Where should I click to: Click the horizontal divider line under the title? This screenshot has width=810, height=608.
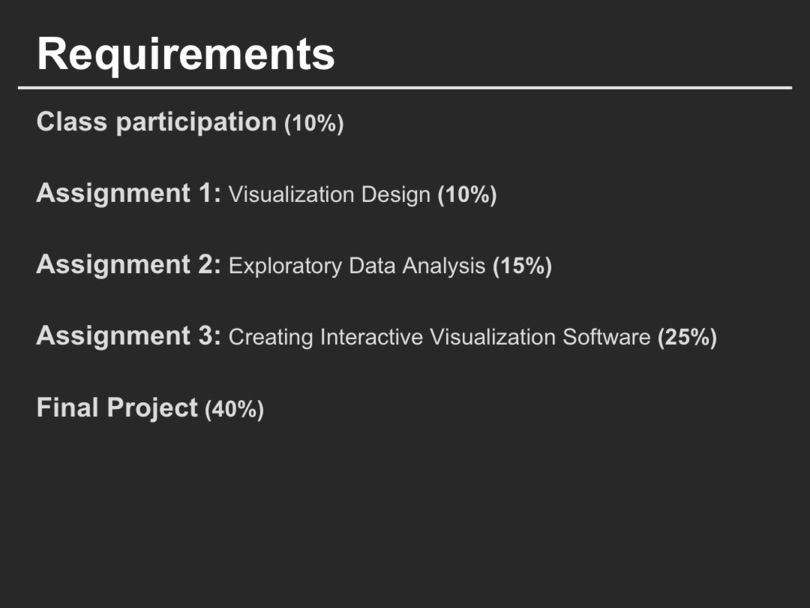405,88
